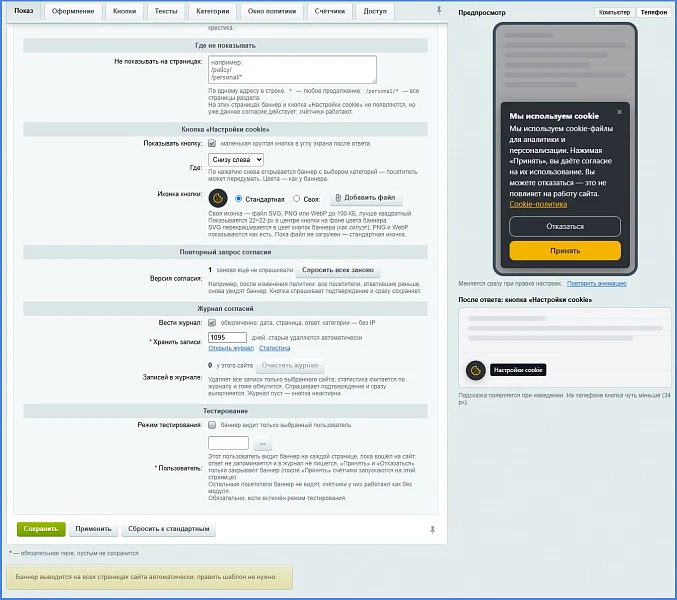Click Отказаться in the banner preview

tap(565, 227)
